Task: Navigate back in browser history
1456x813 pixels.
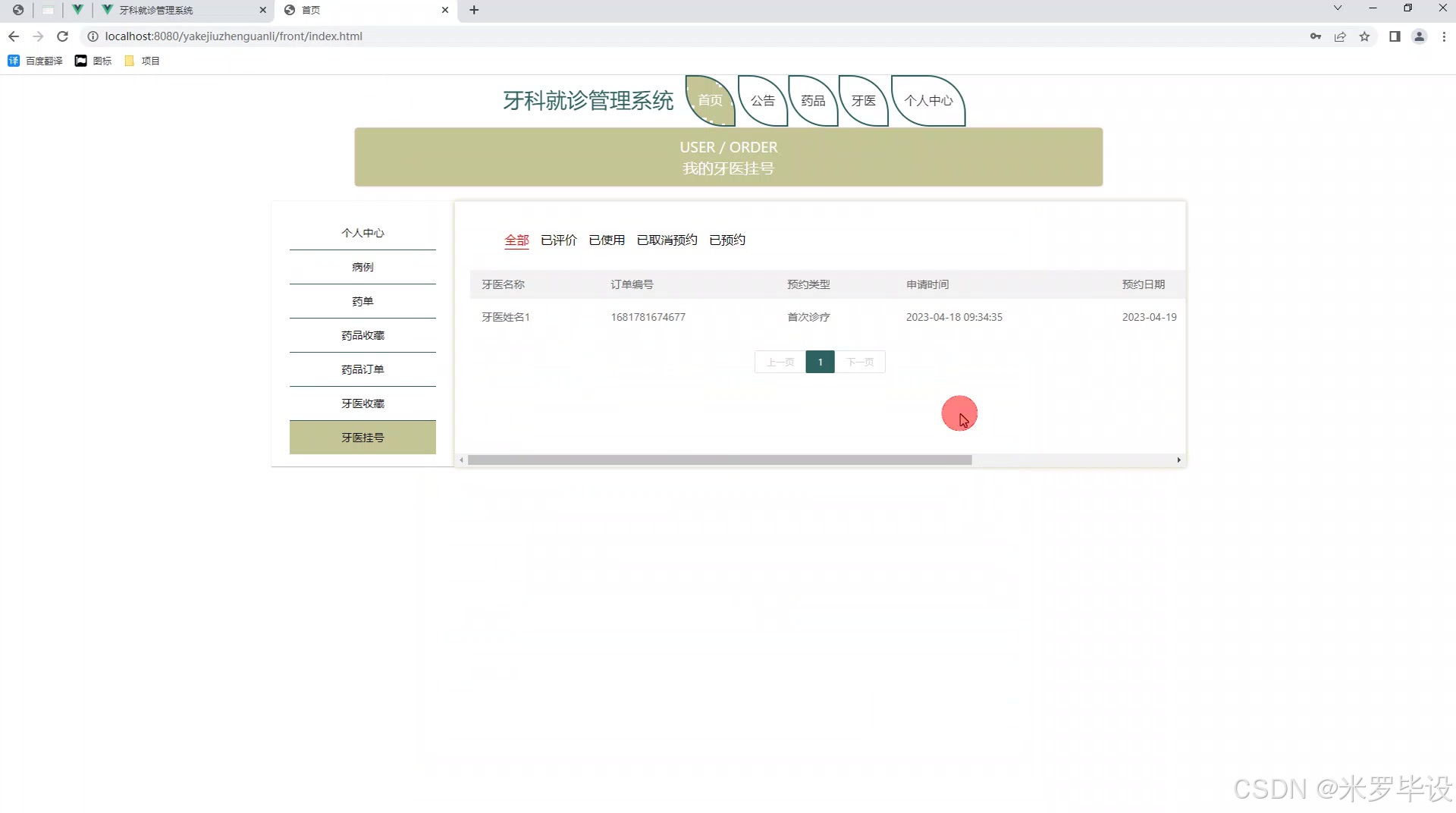Action: coord(14,36)
